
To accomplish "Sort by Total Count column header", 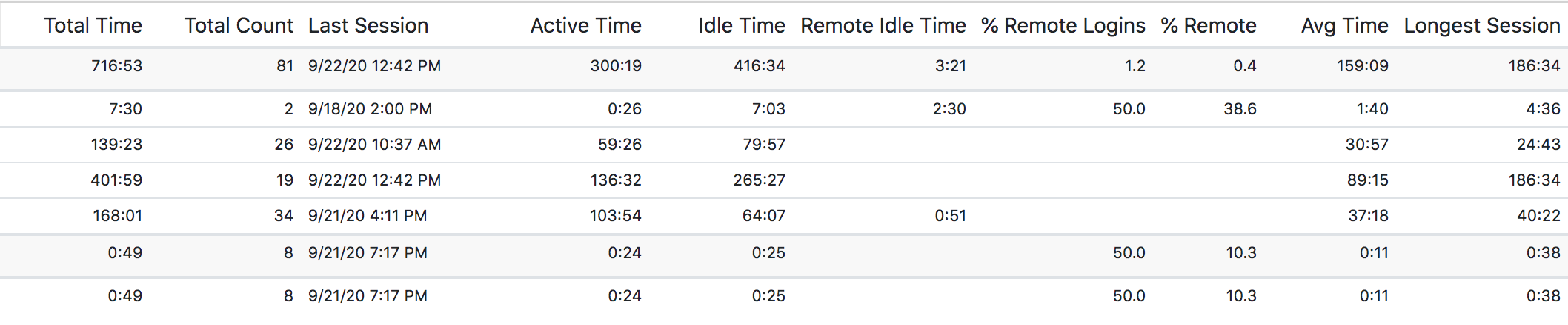I will [239, 25].
